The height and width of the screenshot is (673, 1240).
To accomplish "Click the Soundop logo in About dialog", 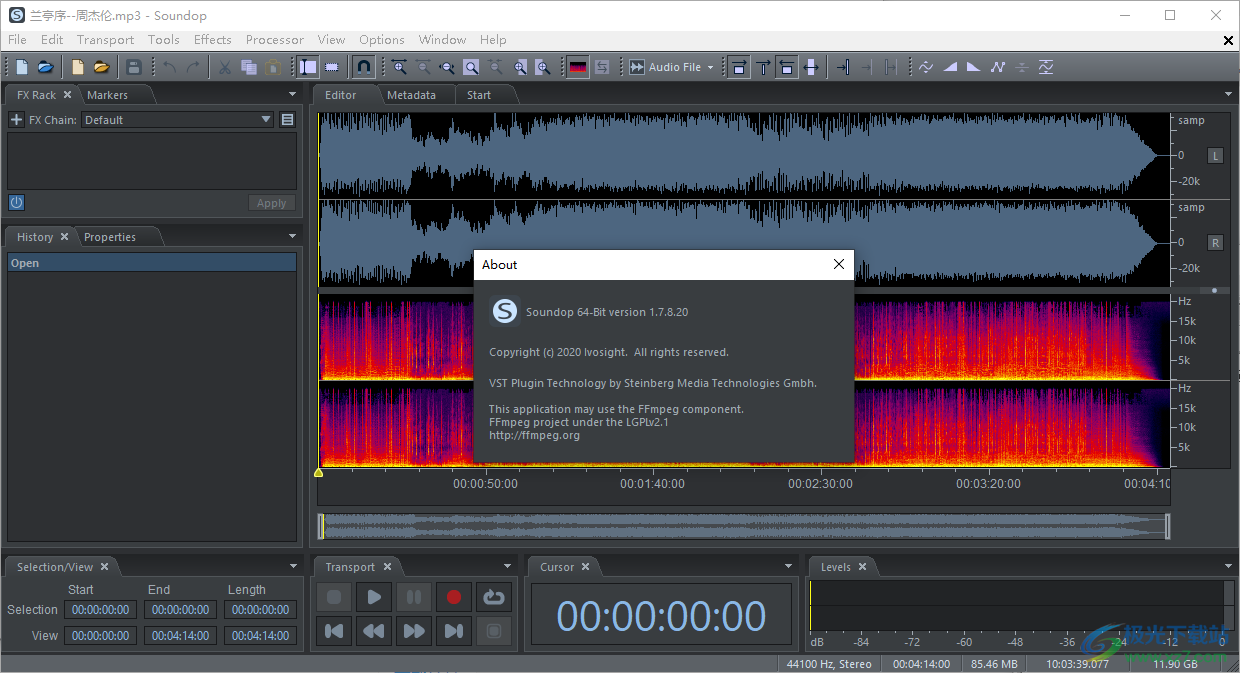I will click(505, 311).
